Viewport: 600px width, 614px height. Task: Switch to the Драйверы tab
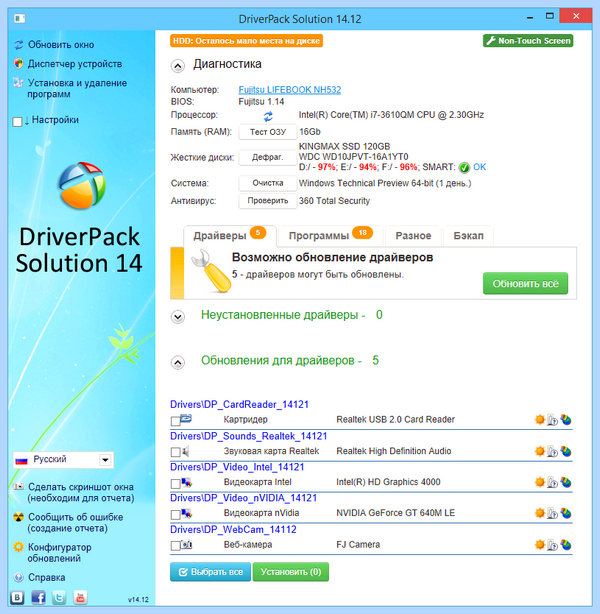pyautogui.click(x=230, y=236)
